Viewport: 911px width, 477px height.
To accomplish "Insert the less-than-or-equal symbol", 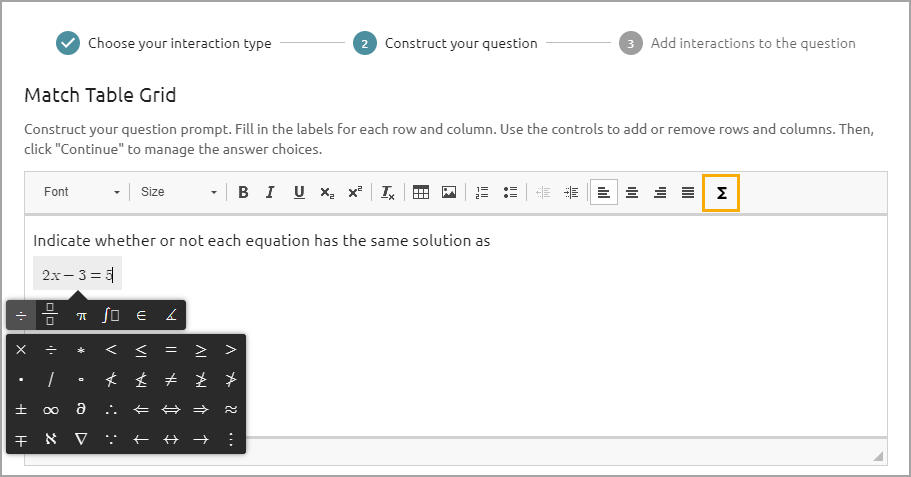I will coord(141,349).
